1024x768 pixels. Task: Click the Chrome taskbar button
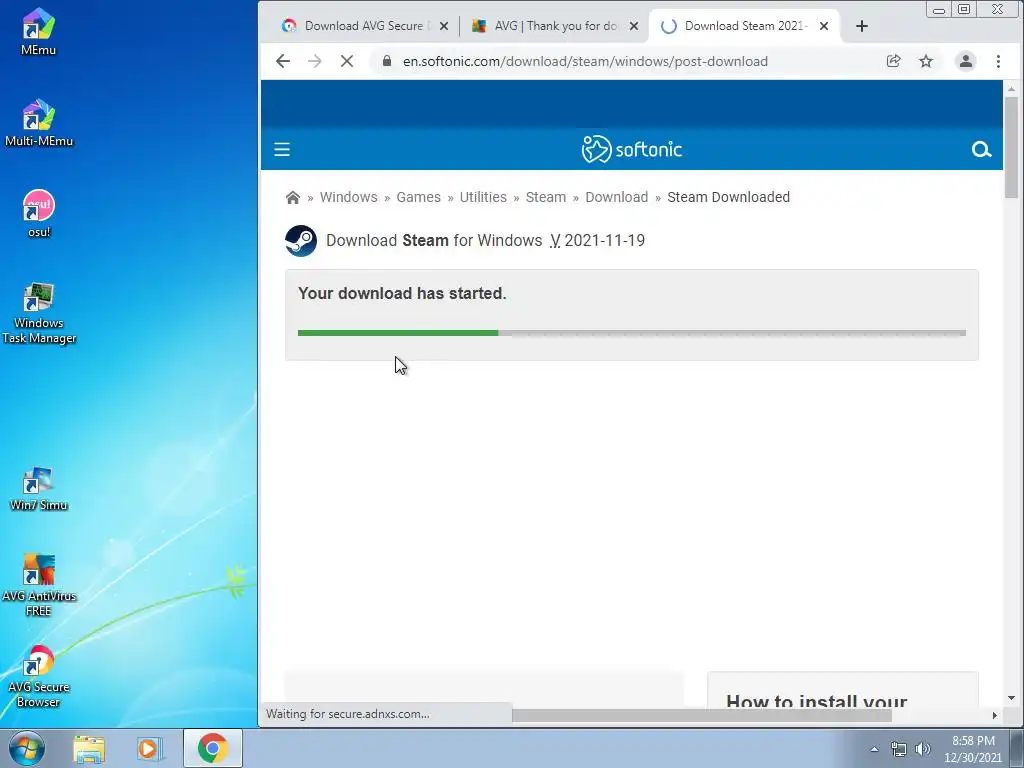(x=212, y=748)
